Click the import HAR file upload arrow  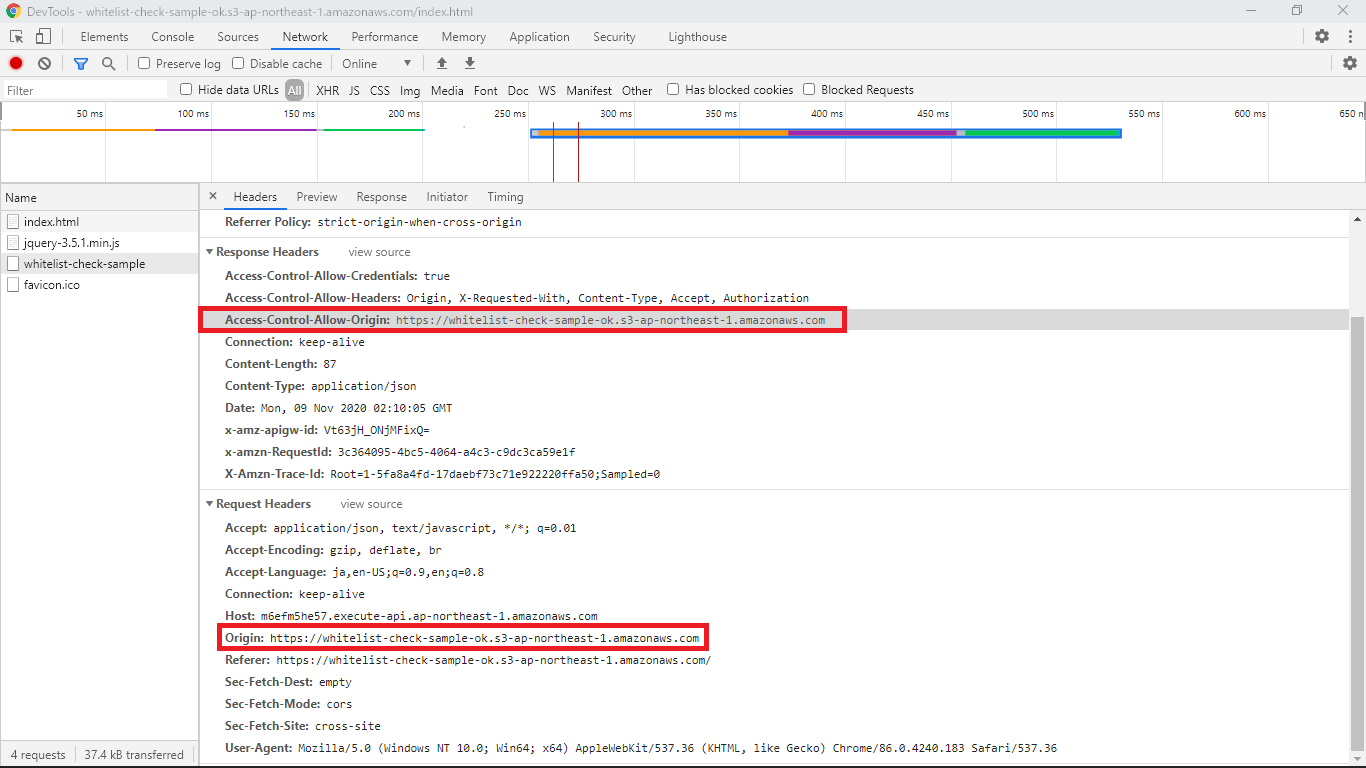(x=442, y=63)
